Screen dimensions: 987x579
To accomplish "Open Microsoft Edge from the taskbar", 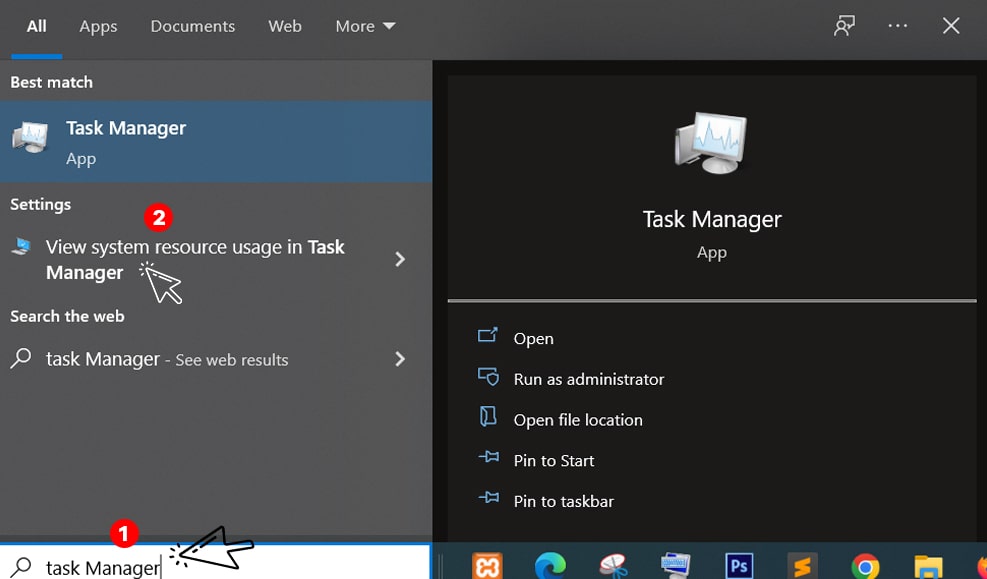I will [x=550, y=565].
